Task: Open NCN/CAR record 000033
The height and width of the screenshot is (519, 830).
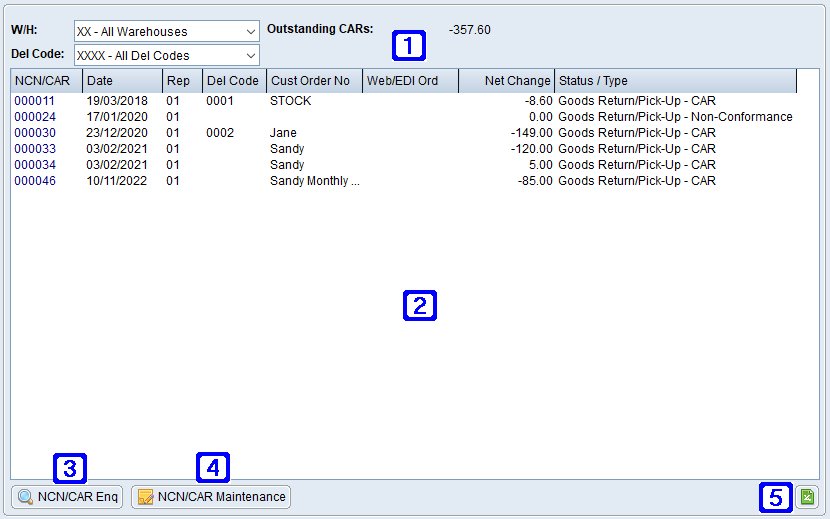Action: coord(35,149)
